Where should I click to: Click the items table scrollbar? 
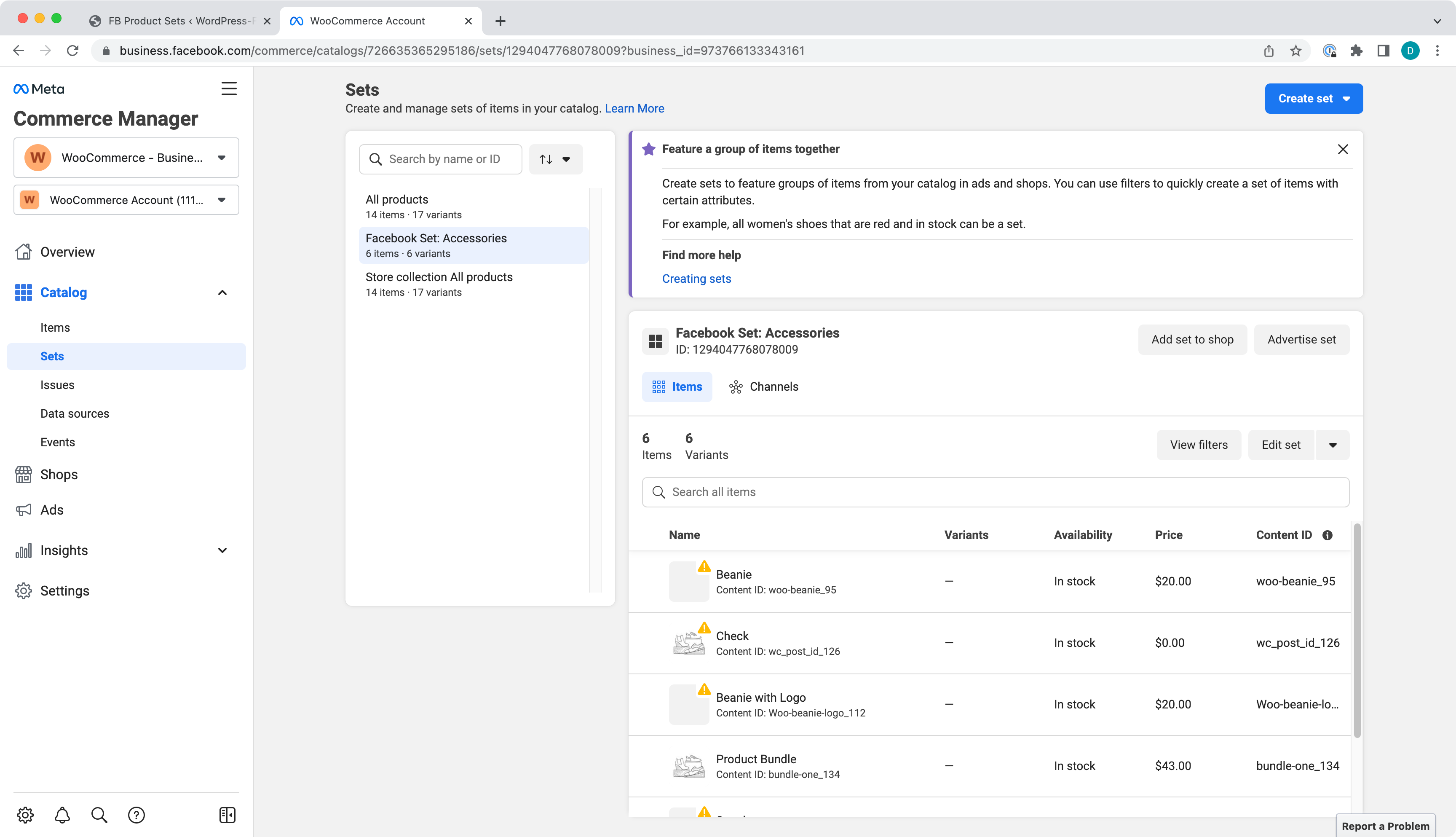coord(1357,630)
